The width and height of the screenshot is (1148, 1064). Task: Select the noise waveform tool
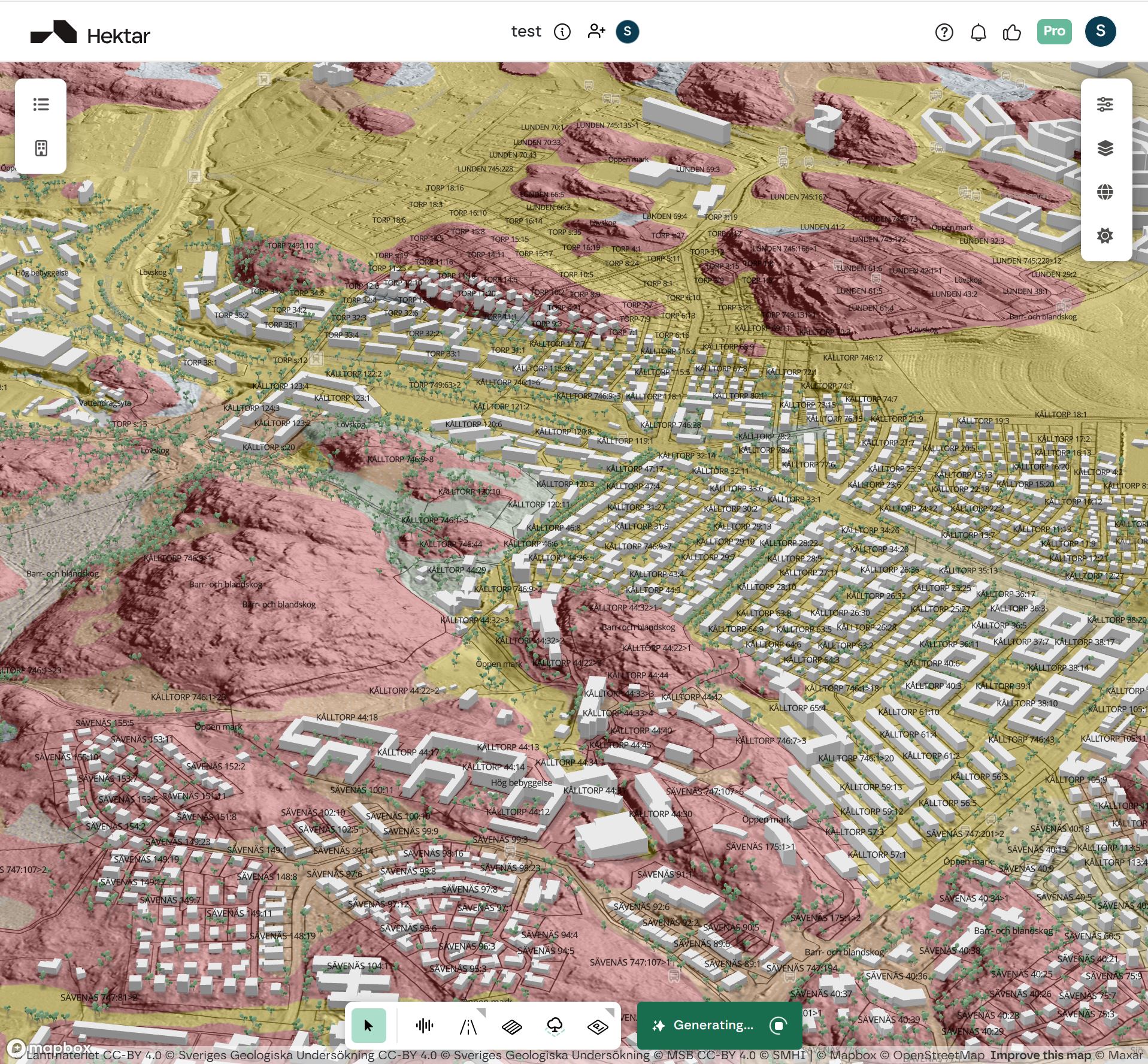(425, 1026)
